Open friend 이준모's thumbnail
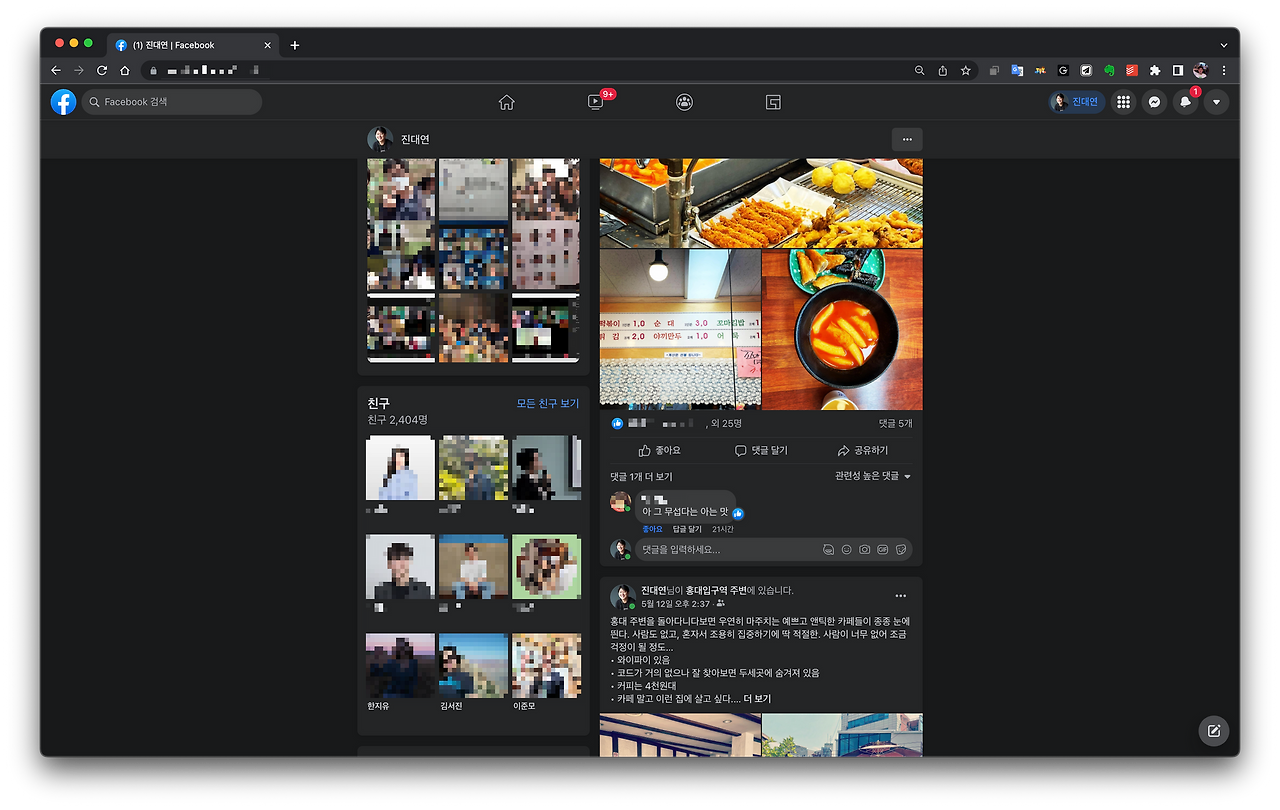This screenshot has width=1280, height=810. pos(546,666)
